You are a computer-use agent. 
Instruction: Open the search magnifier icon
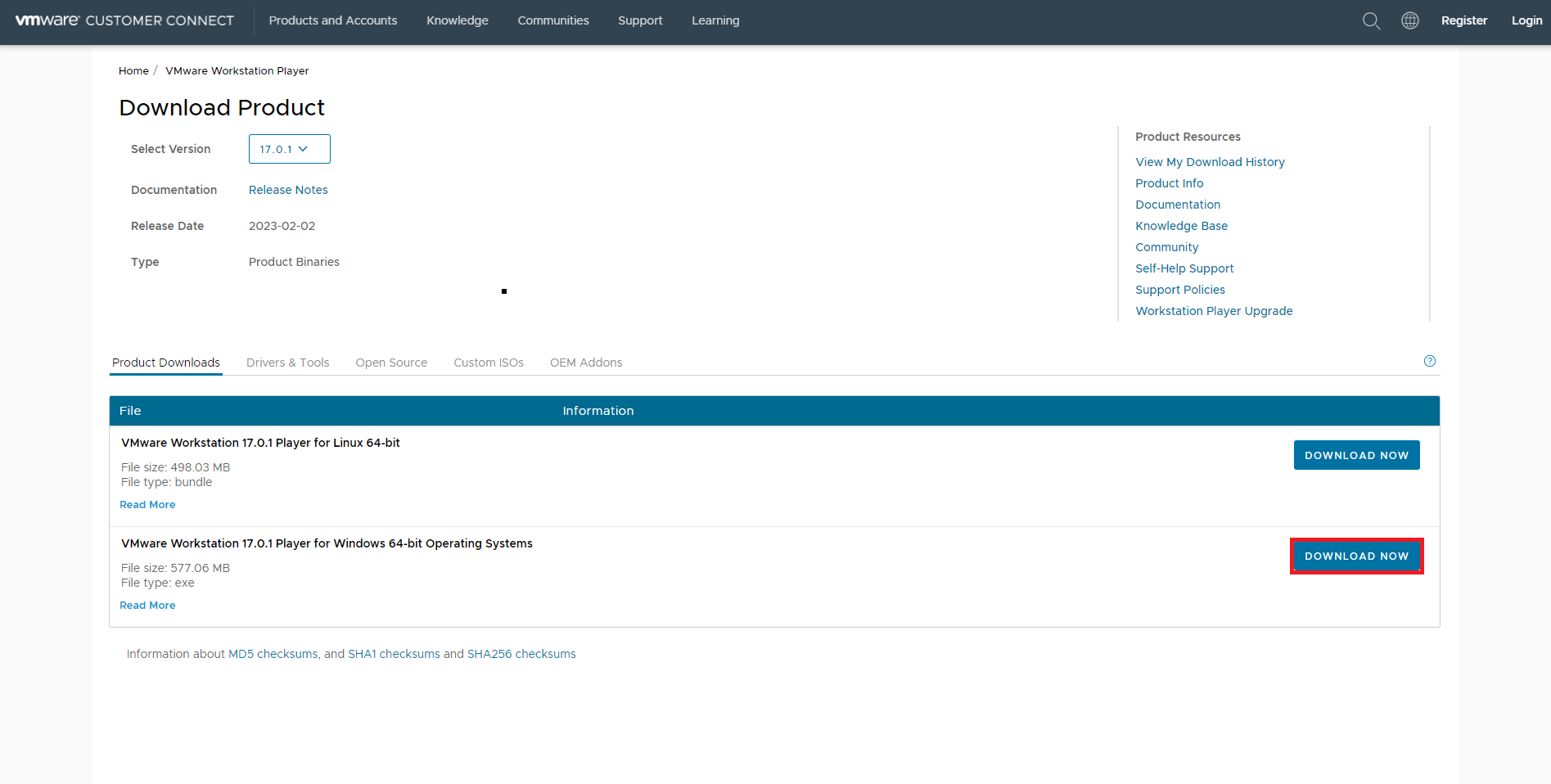click(x=1371, y=20)
